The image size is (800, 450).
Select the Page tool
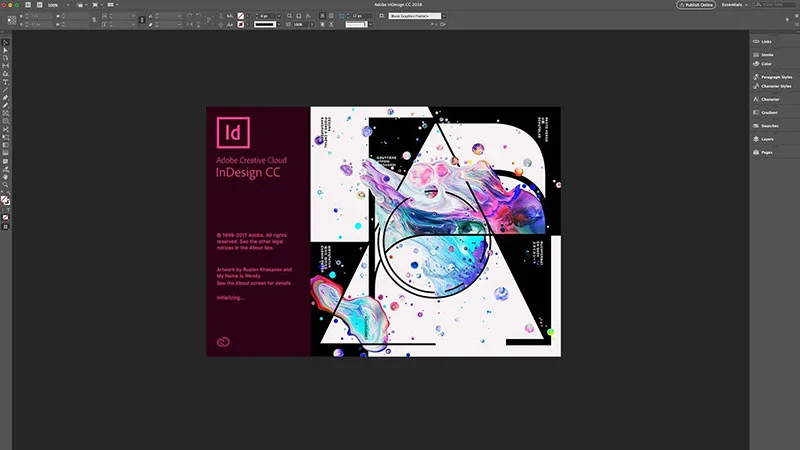(6, 58)
